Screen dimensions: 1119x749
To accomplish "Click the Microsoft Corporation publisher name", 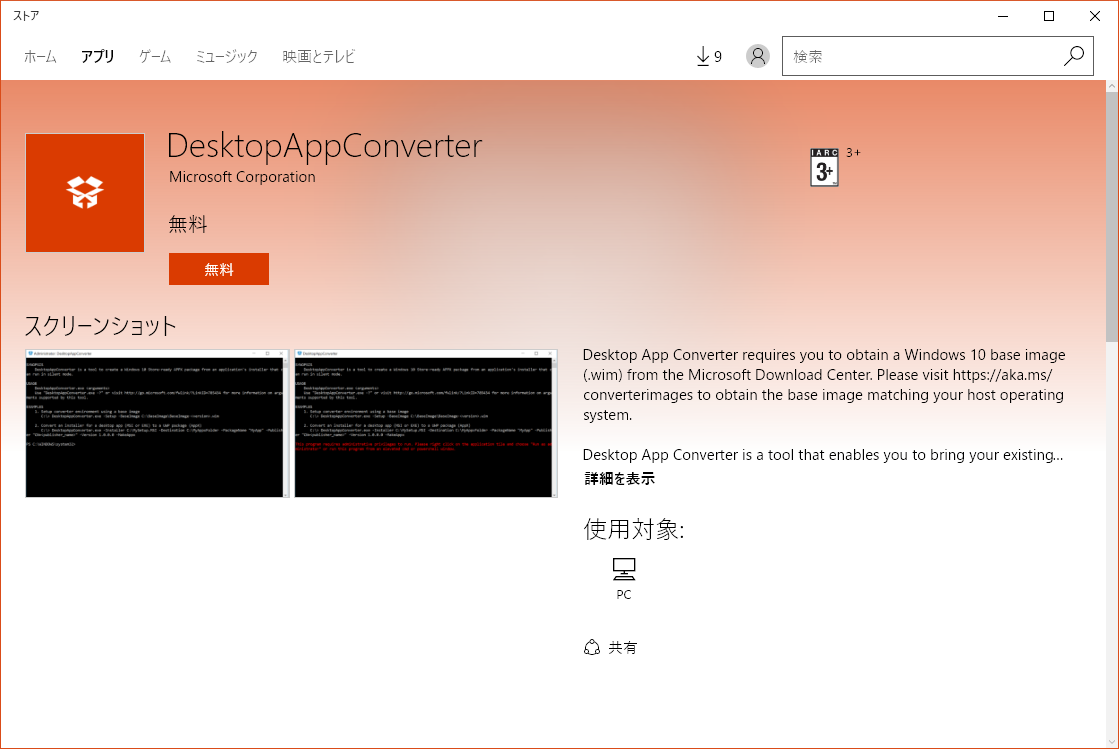I will pos(242,177).
